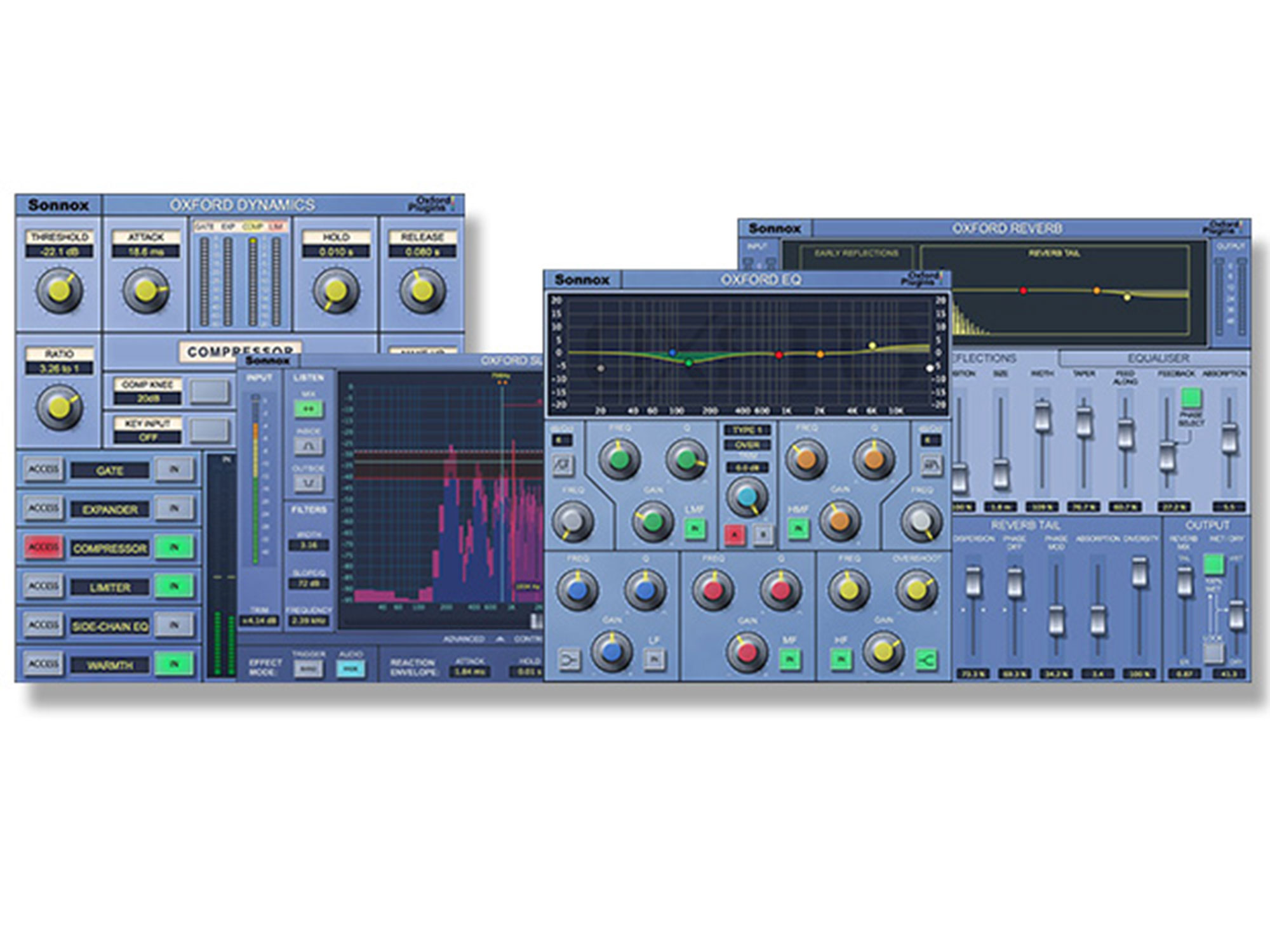
Task: Select the INSIDE listen icon in SuprEsser
Action: (x=309, y=447)
